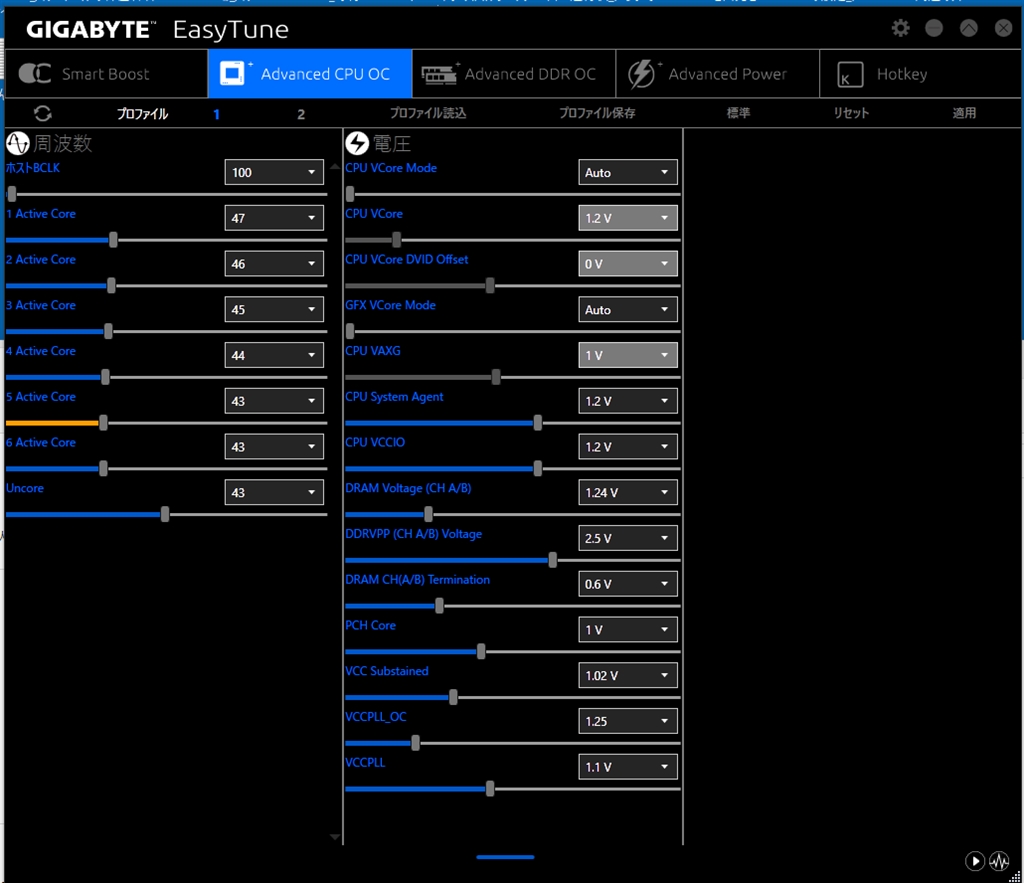Open the EasyTune settings gear

point(901,28)
